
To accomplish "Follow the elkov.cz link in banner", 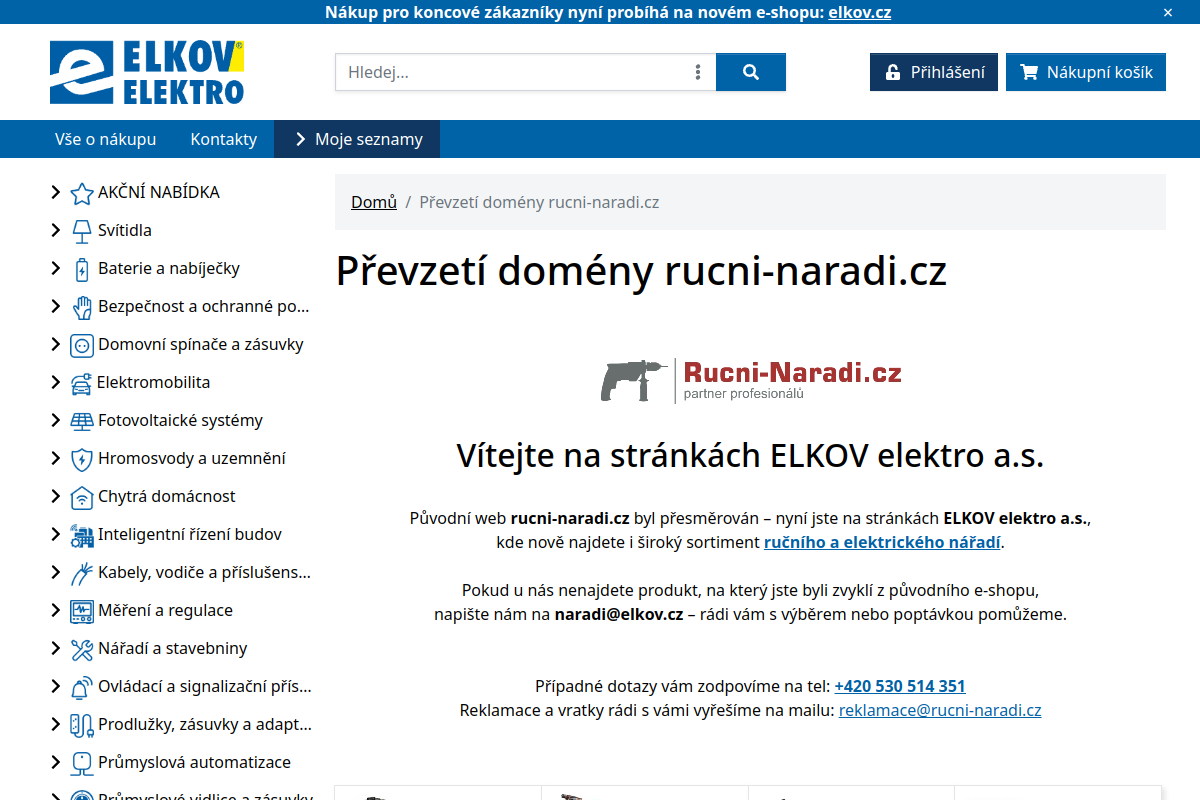I will click(860, 12).
